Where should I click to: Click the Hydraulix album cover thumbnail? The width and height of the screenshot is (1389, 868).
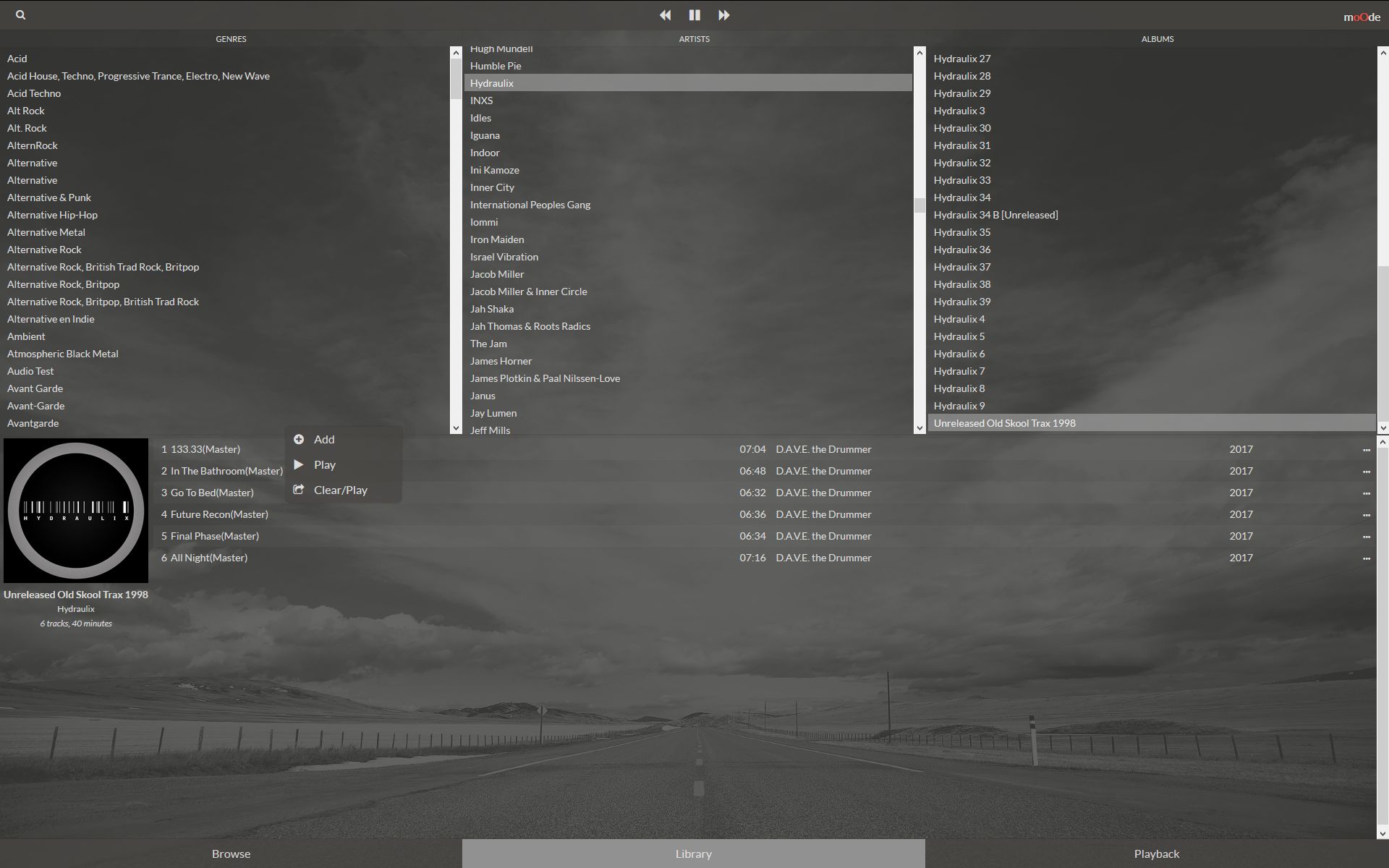76,511
